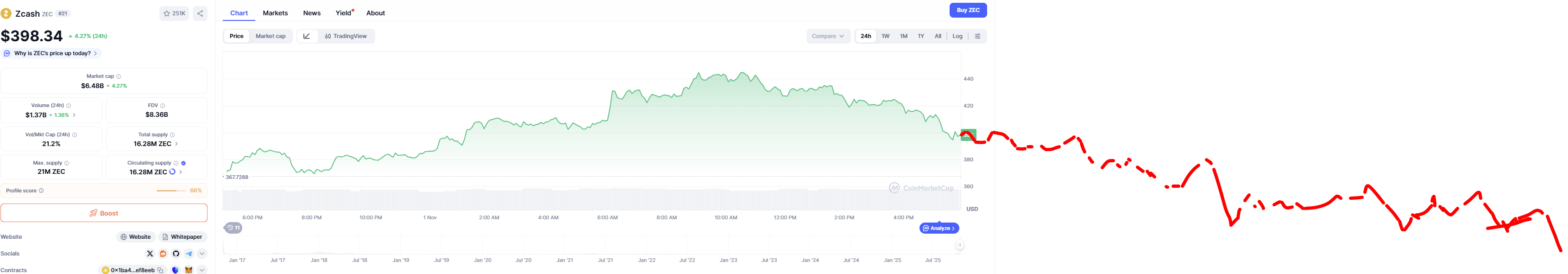Add Zcash to watchlist via star button
Image resolution: width=1568 pixels, height=274 pixels.
coord(174,13)
